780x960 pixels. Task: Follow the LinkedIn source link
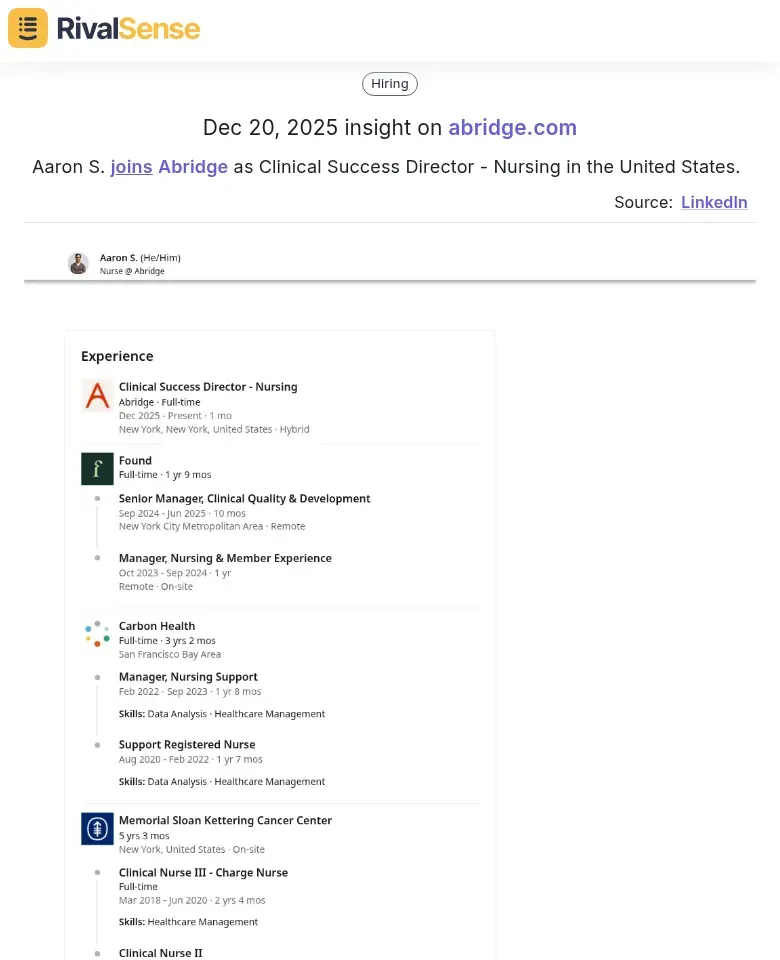(714, 202)
